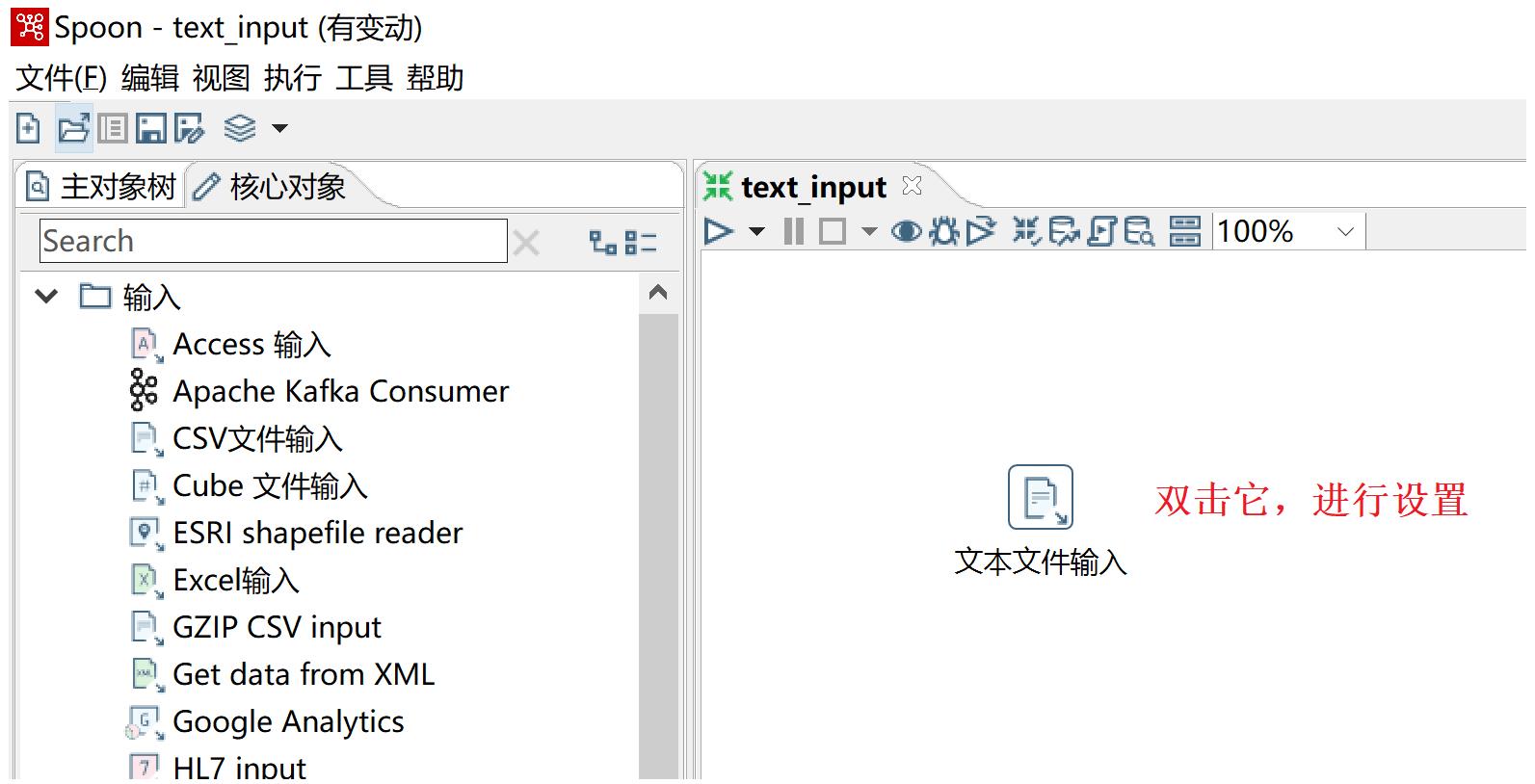Screen dimensions: 1535x784
Task: Click the impact analysis database icon
Action: pos(1065,231)
